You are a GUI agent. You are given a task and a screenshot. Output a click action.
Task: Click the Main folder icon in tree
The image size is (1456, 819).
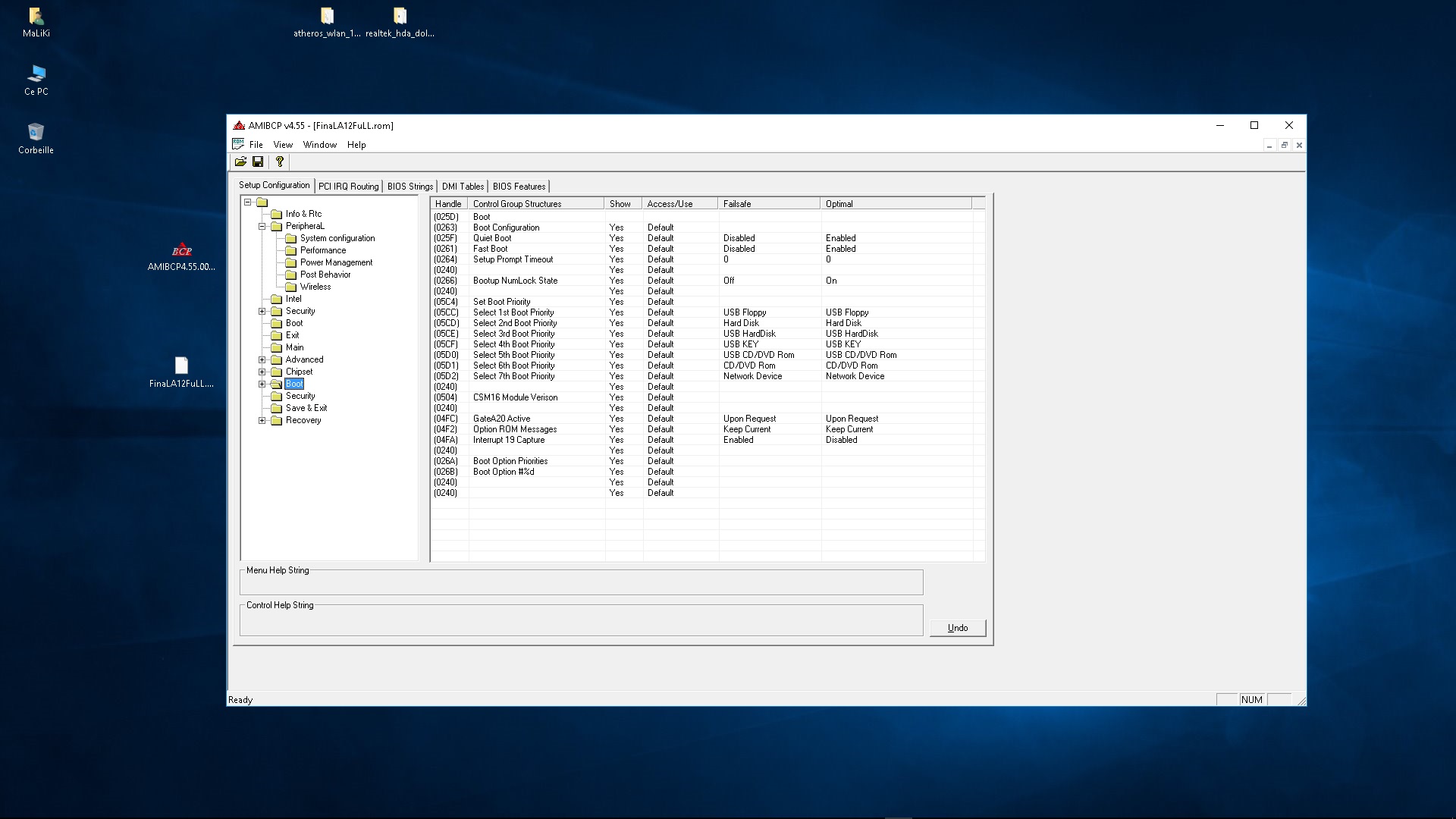click(277, 348)
